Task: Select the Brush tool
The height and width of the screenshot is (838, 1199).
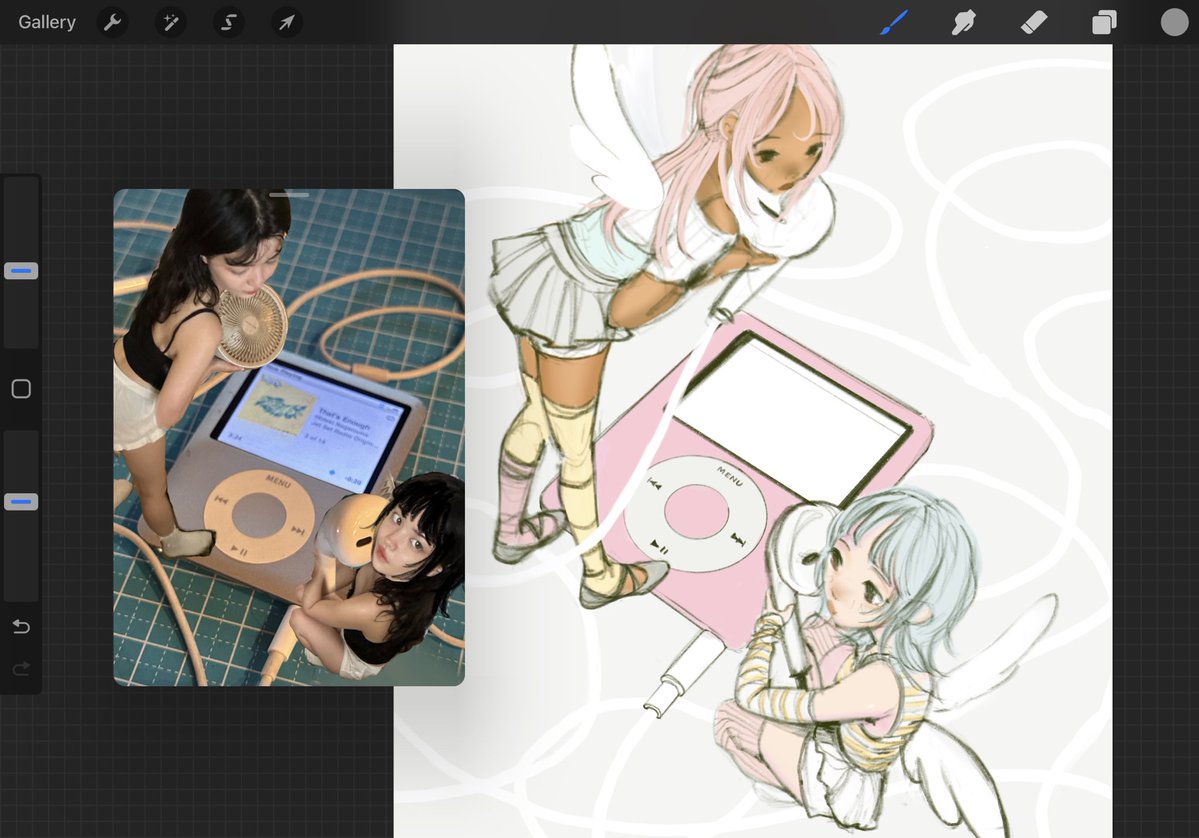Action: [894, 22]
